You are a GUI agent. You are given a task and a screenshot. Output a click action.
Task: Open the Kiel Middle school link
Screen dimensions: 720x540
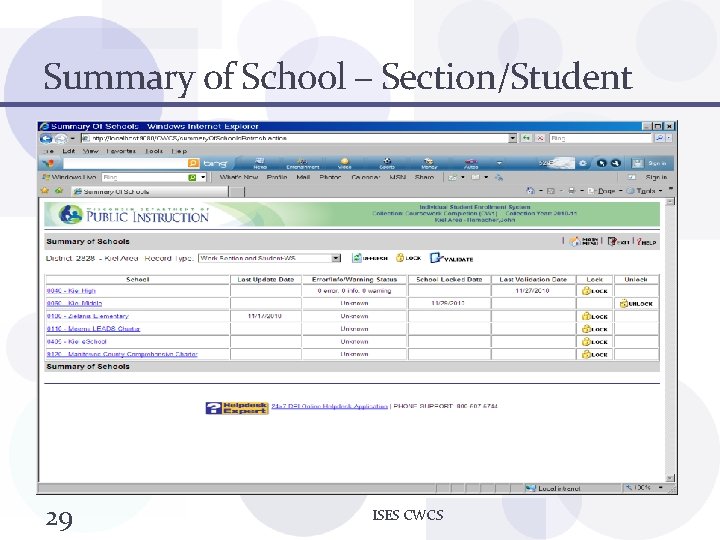(74, 304)
